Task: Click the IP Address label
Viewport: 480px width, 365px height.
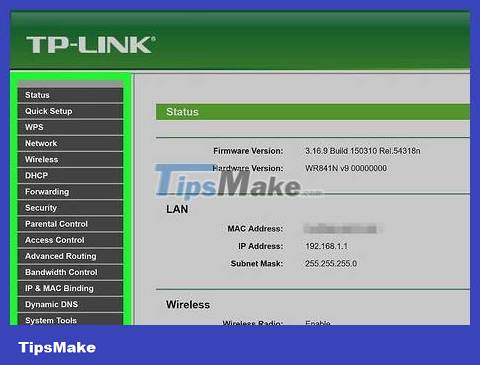Action: (261, 246)
